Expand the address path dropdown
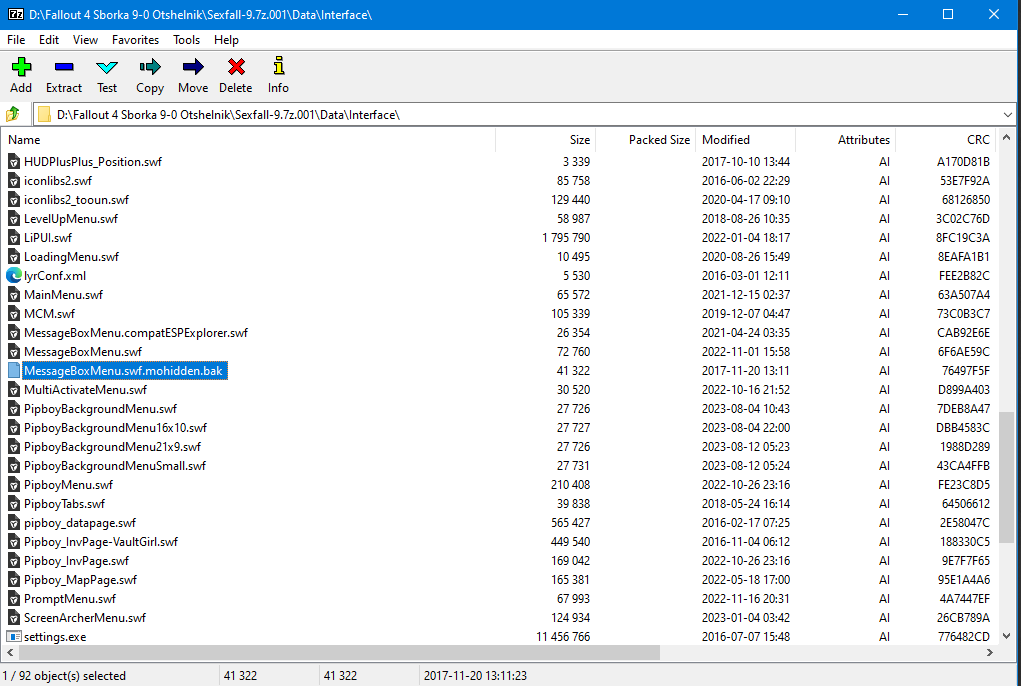 tap(1009, 114)
